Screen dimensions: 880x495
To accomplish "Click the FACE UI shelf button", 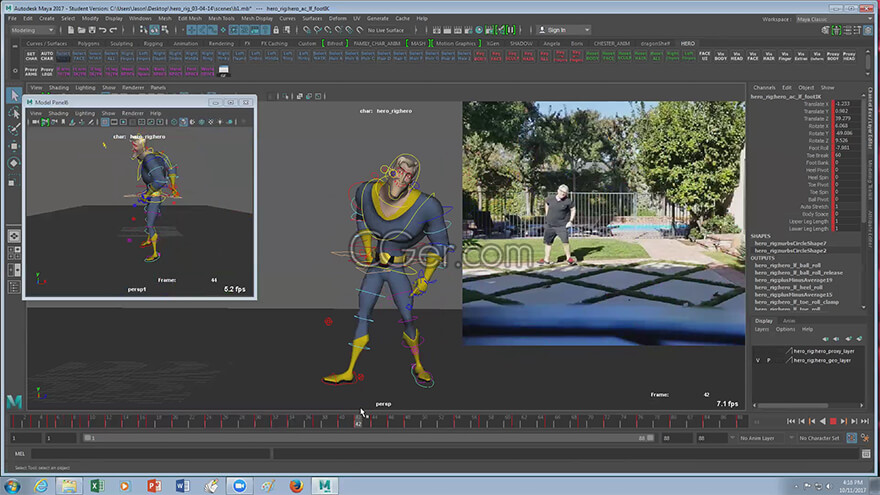I will coord(705,56).
